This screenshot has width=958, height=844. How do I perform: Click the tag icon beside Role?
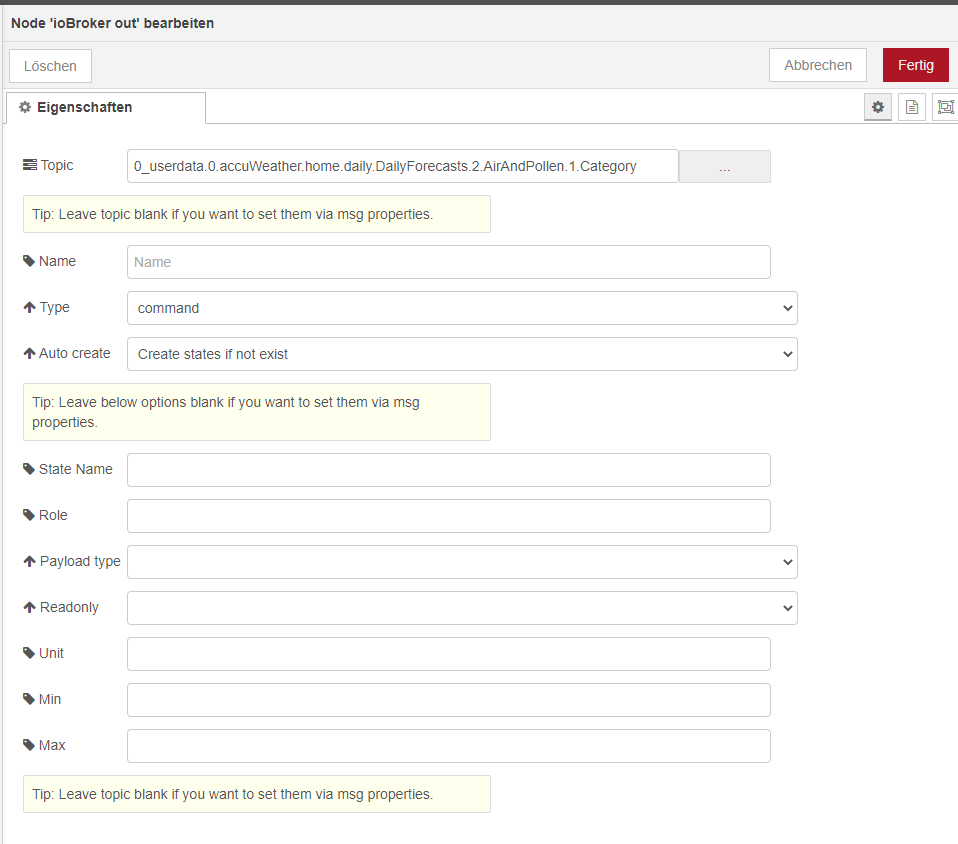tap(29, 515)
